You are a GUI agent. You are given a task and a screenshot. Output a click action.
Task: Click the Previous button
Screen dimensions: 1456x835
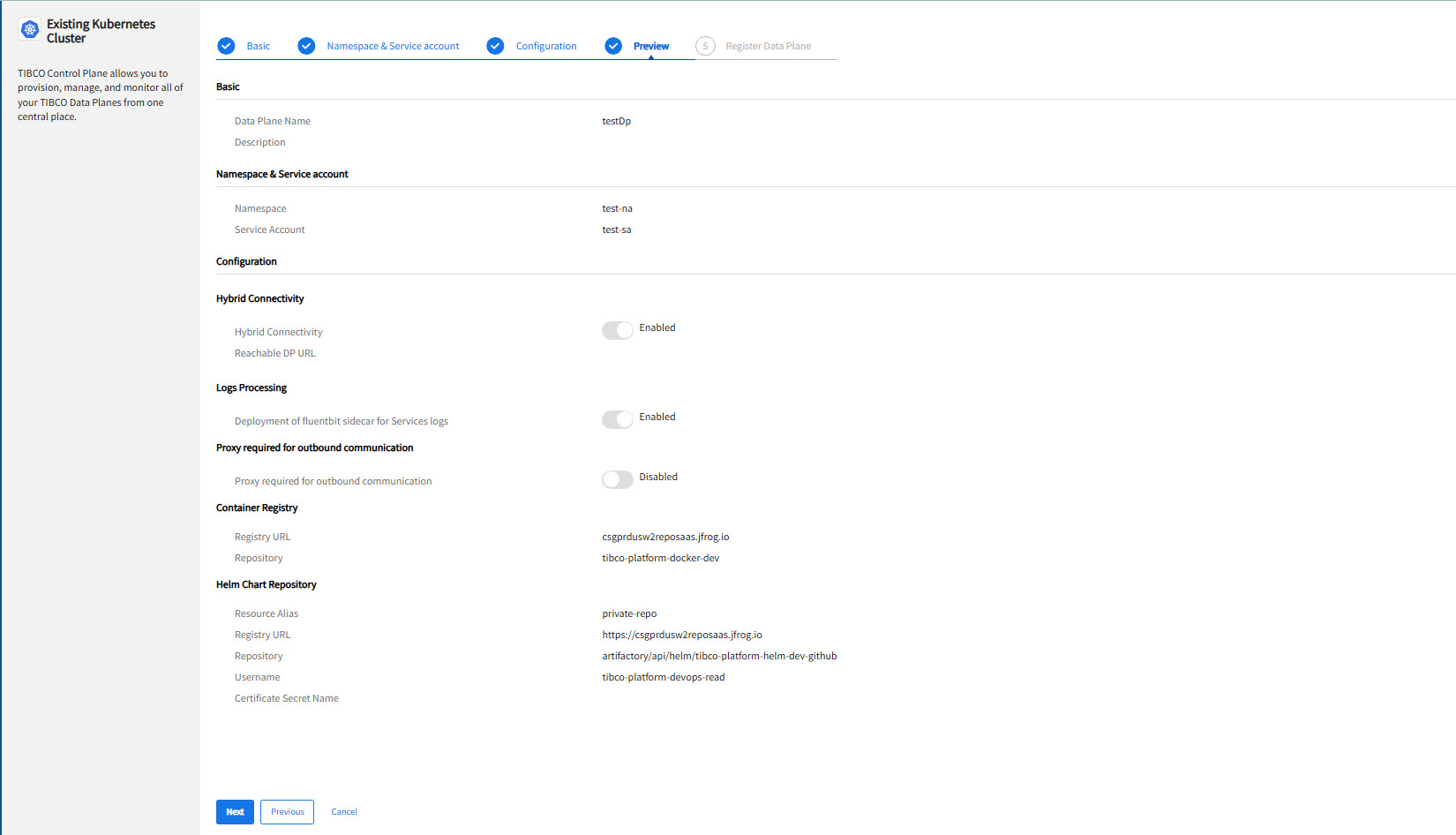point(288,812)
